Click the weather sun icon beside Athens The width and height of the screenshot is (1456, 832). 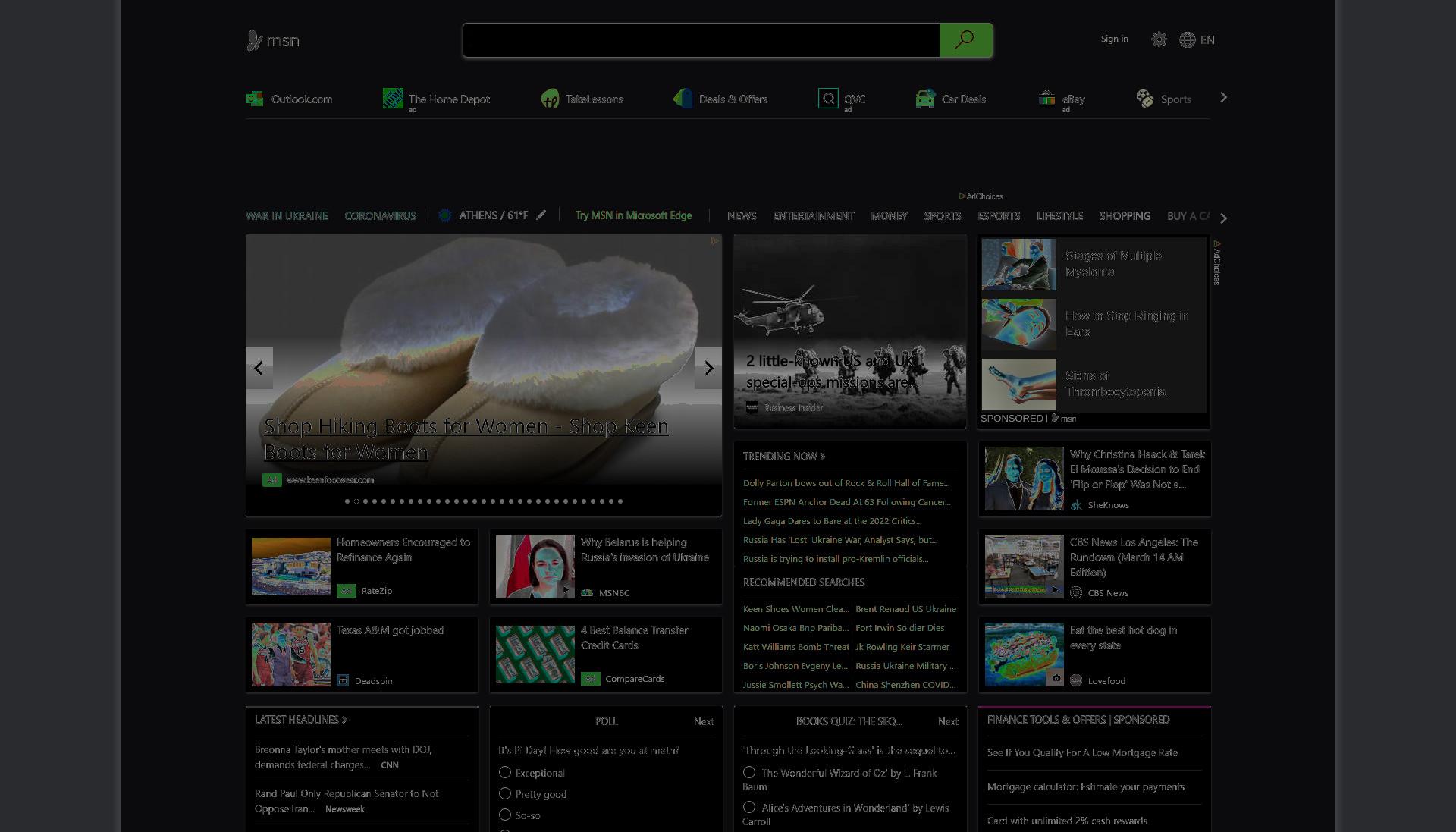(x=445, y=215)
